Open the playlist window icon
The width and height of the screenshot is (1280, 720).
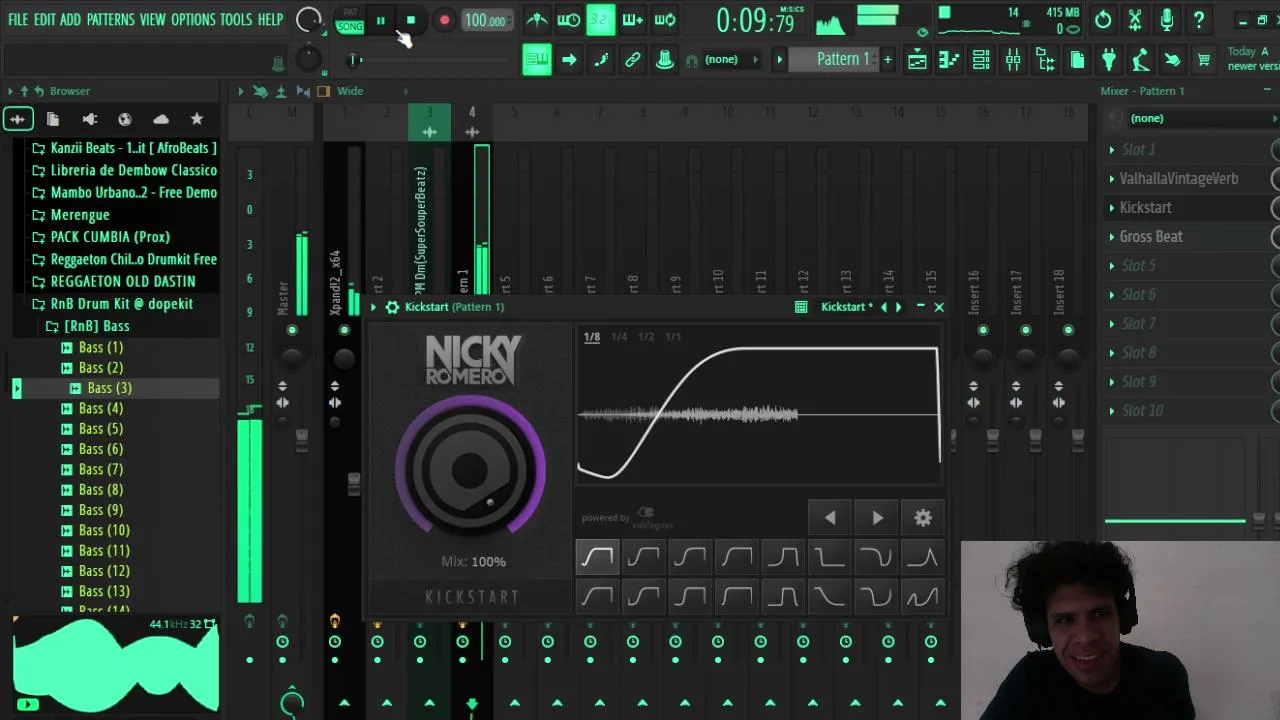pyautogui.click(x=917, y=60)
